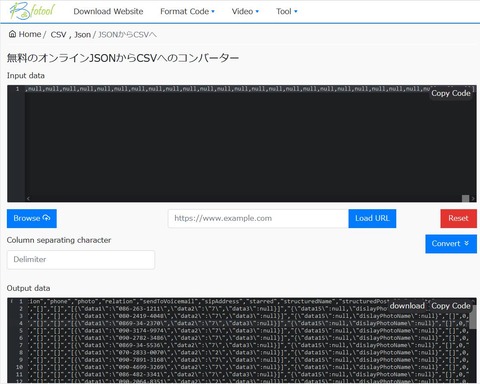
Task: Open the Json breadcrumb link
Action: (x=82, y=35)
